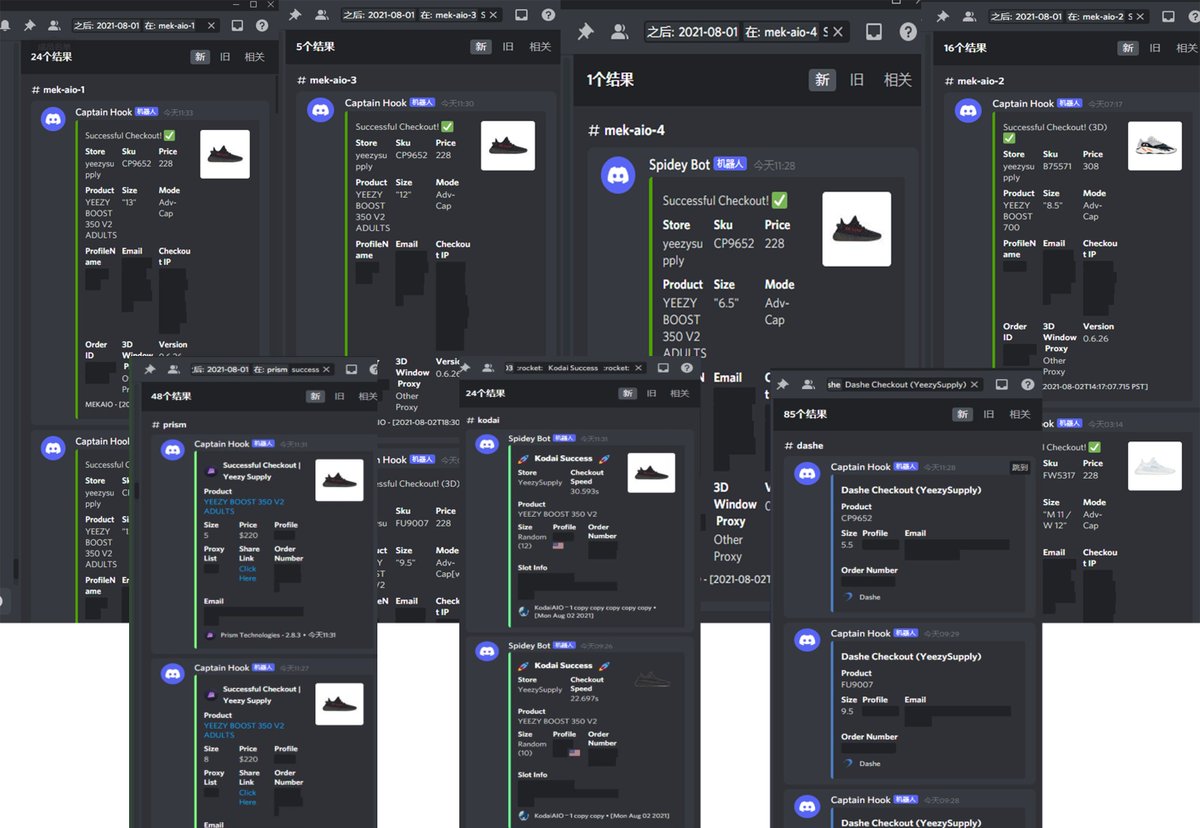Open the inbox in the mek-aio-3 window
Screen dimensions: 1200x828
(x=522, y=15)
